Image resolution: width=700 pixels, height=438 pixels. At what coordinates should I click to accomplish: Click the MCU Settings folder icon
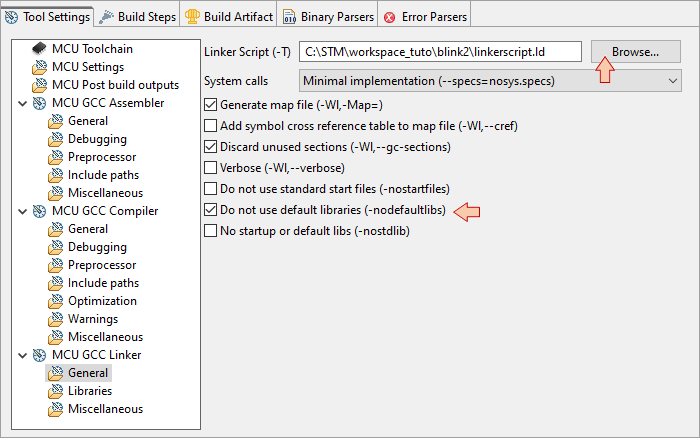click(39, 67)
